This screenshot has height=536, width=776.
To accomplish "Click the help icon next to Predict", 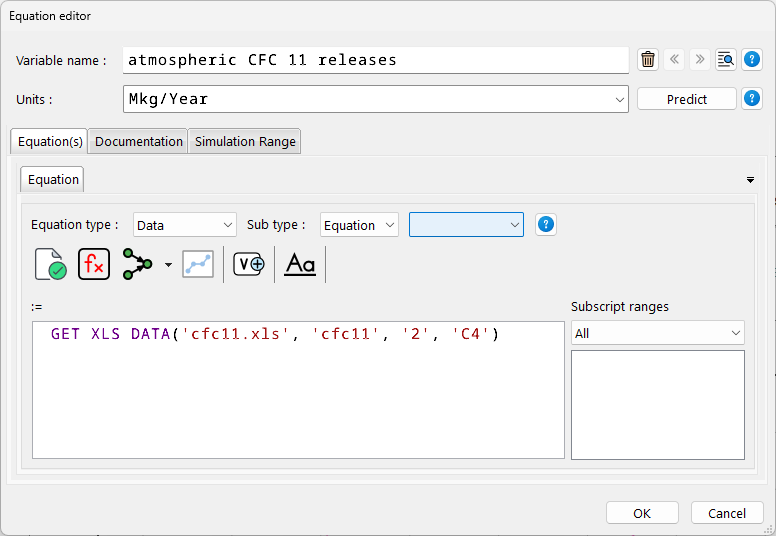I will click(752, 99).
